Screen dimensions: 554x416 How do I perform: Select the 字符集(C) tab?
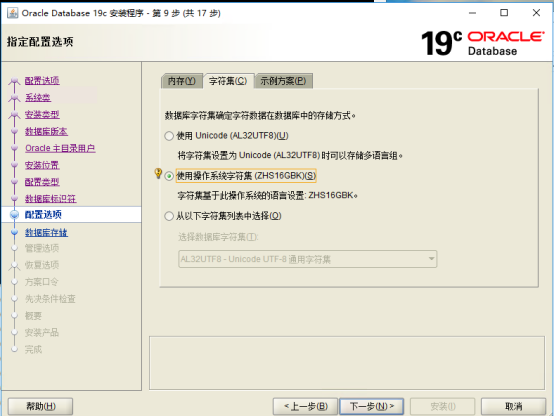coord(228,81)
